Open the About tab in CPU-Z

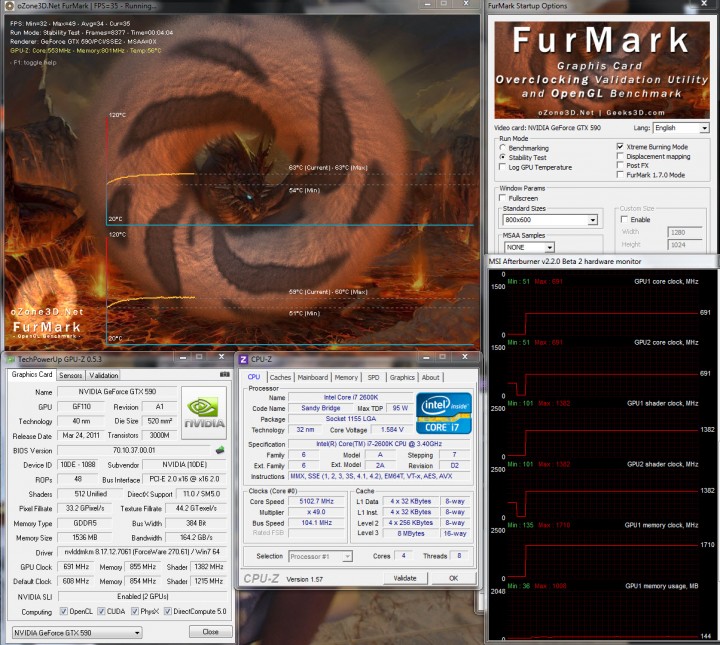431,377
